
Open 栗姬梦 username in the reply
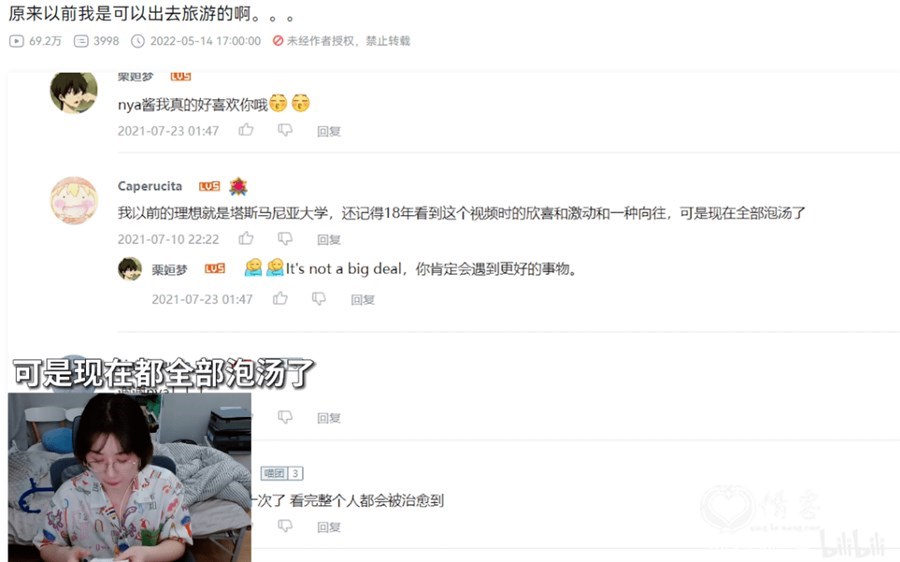(x=169, y=269)
